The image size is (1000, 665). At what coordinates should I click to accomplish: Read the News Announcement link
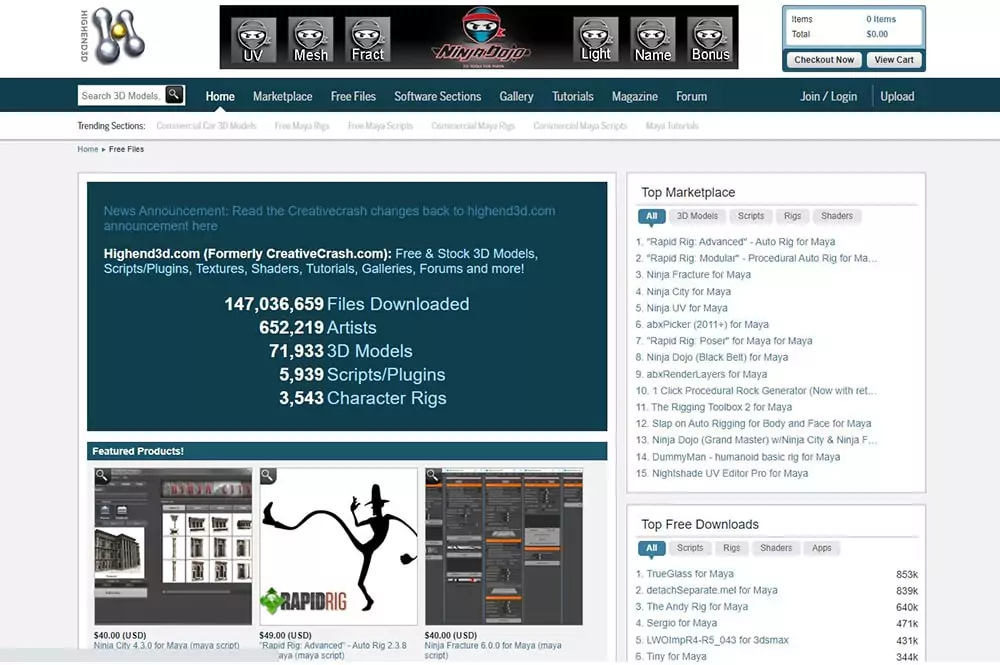330,218
